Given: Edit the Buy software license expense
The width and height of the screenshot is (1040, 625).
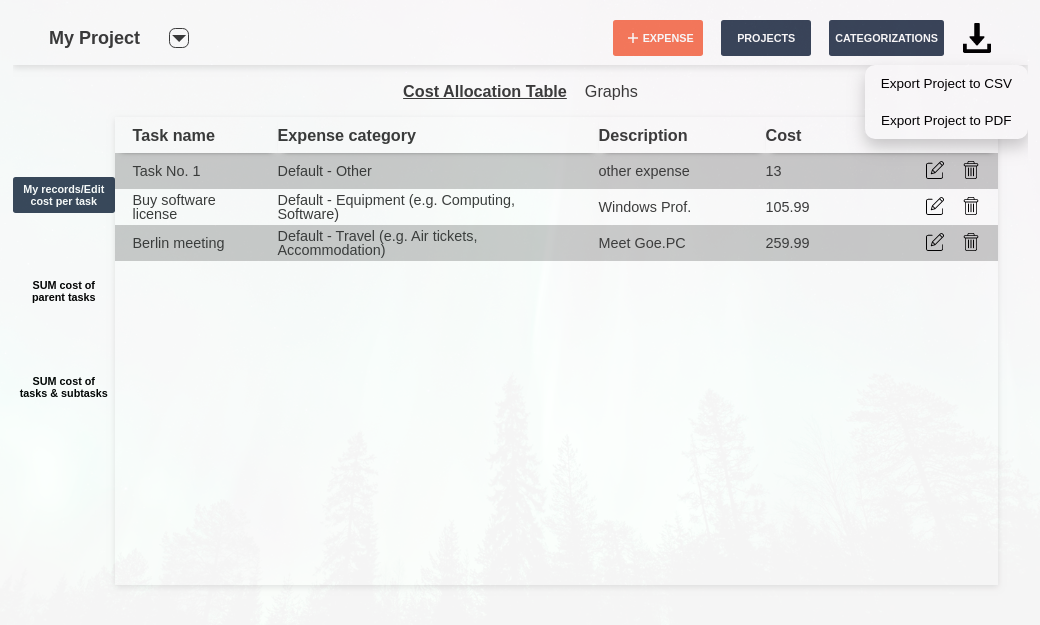Looking at the screenshot, I should point(935,206).
